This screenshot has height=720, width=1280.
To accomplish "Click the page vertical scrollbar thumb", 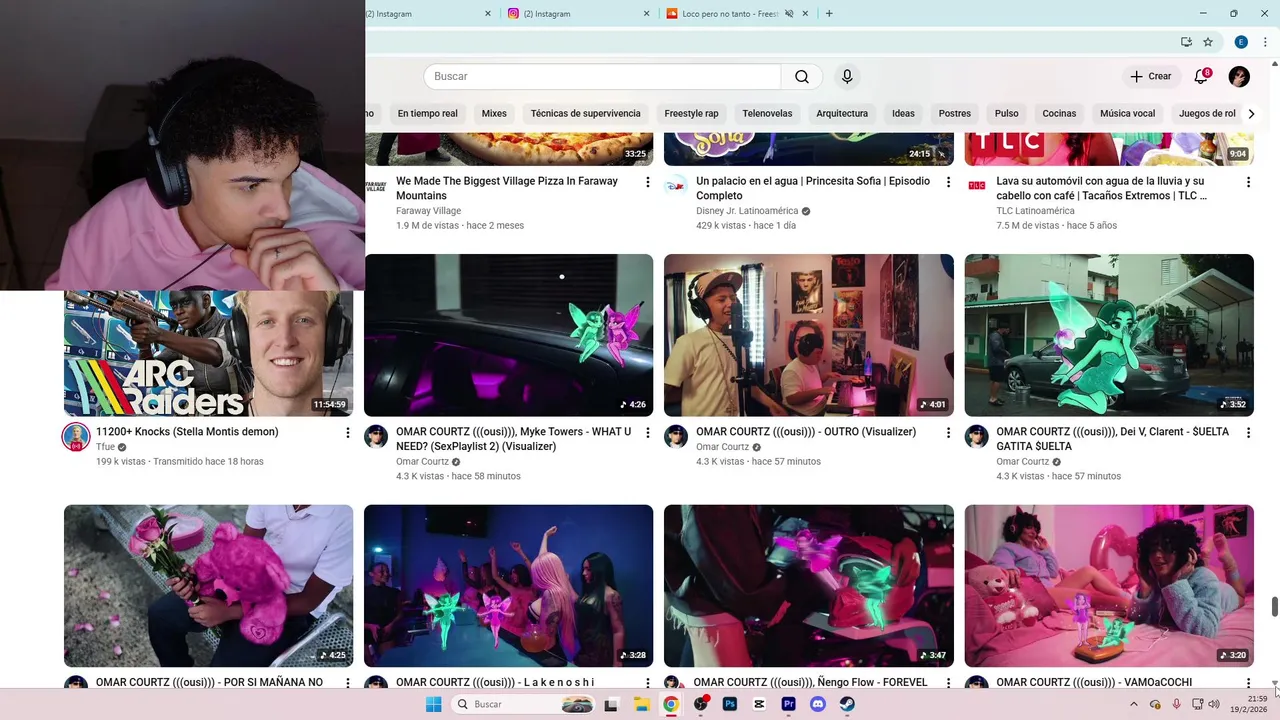I will (x=1274, y=606).
